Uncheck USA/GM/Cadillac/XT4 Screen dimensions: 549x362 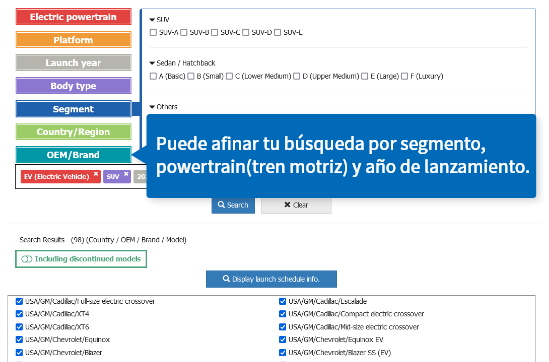click(19, 314)
